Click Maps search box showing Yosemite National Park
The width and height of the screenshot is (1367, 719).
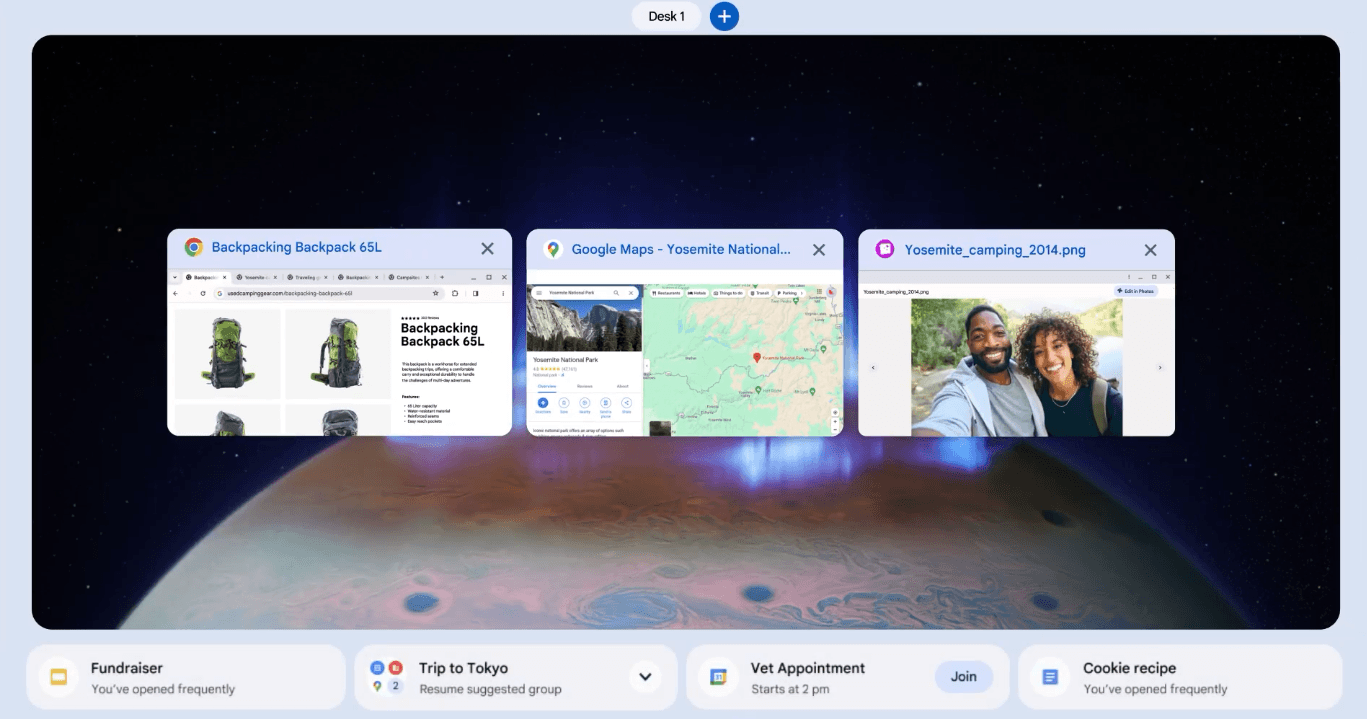[x=585, y=293]
